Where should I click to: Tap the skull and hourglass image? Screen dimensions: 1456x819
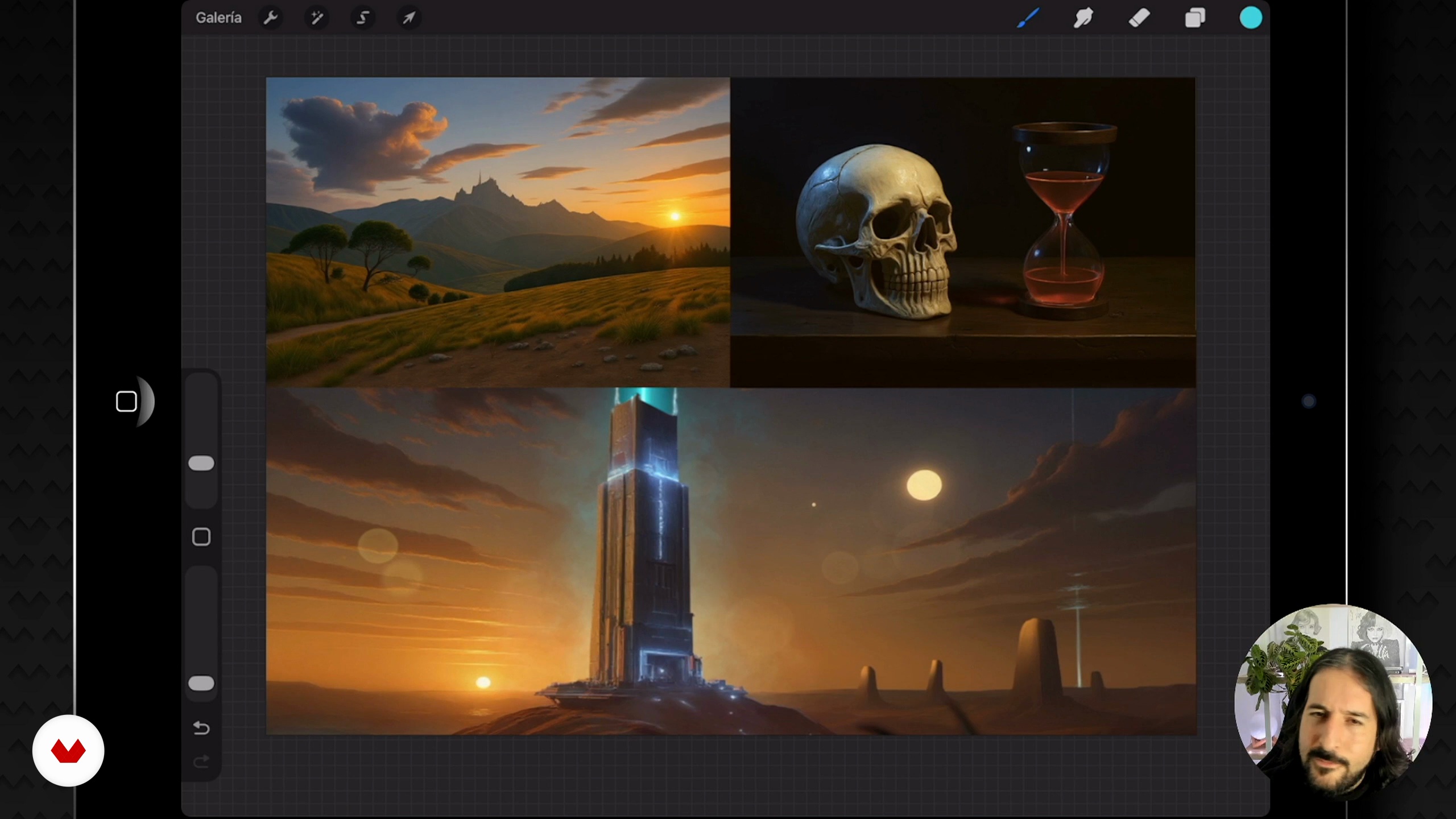(x=963, y=233)
